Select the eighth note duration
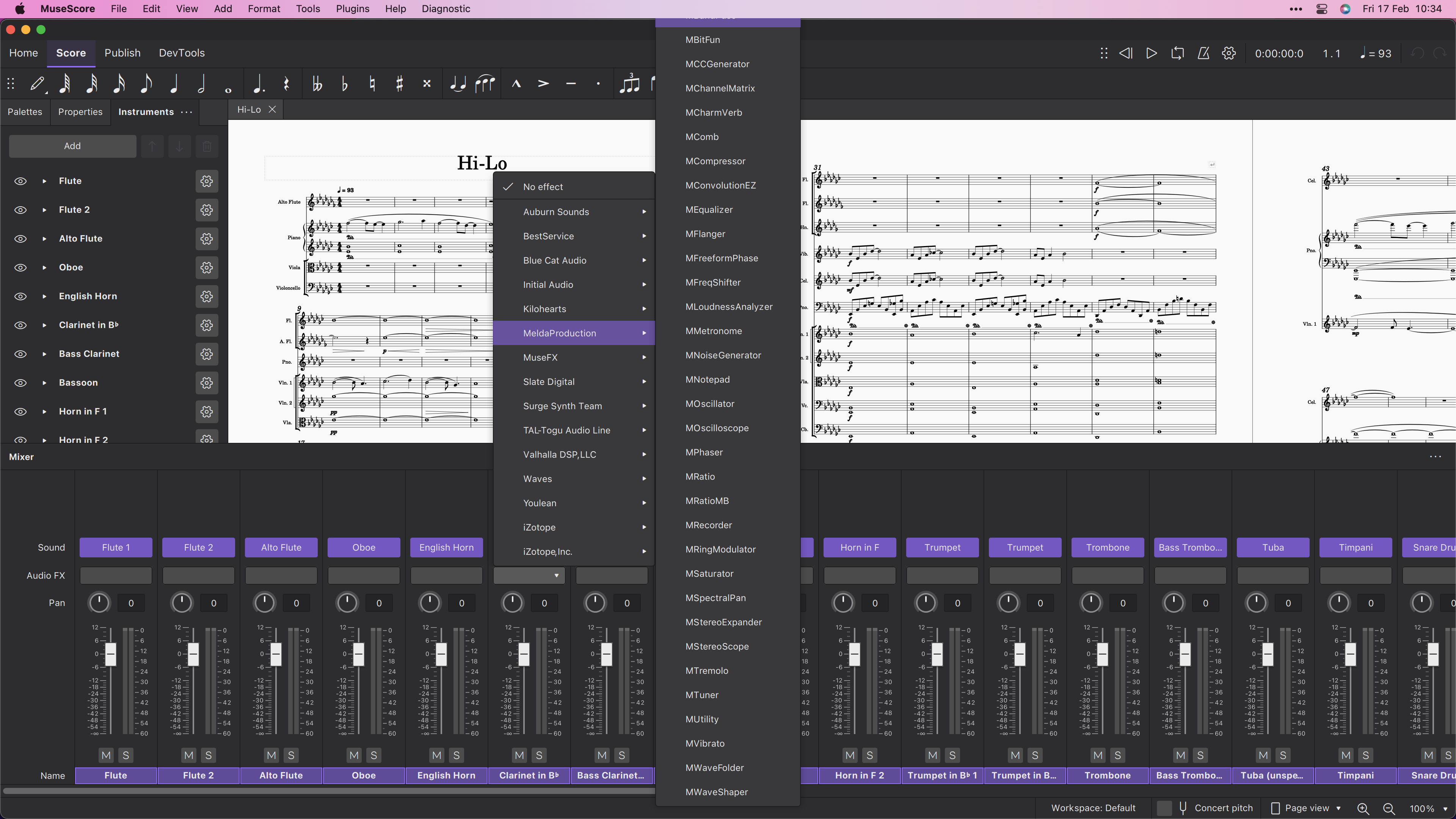Screen dimensions: 1456x819 coord(146,84)
